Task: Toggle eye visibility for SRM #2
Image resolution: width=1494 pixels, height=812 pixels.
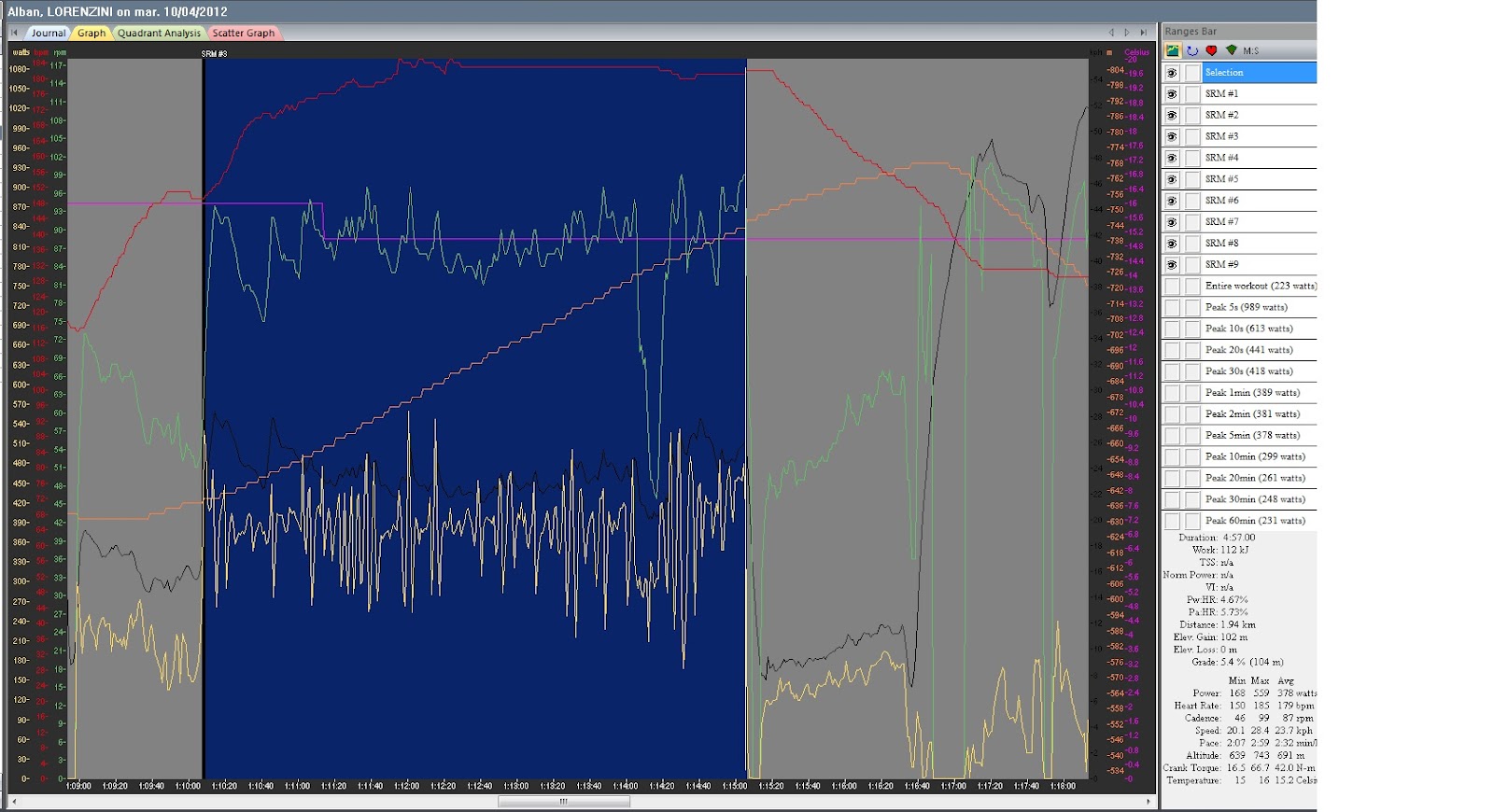Action: [x=1172, y=116]
